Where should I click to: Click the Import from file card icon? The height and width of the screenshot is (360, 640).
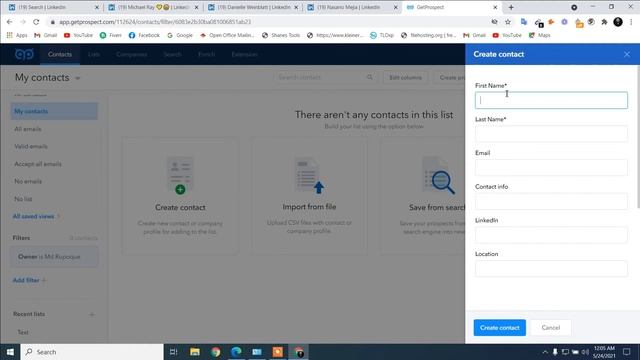point(309,176)
